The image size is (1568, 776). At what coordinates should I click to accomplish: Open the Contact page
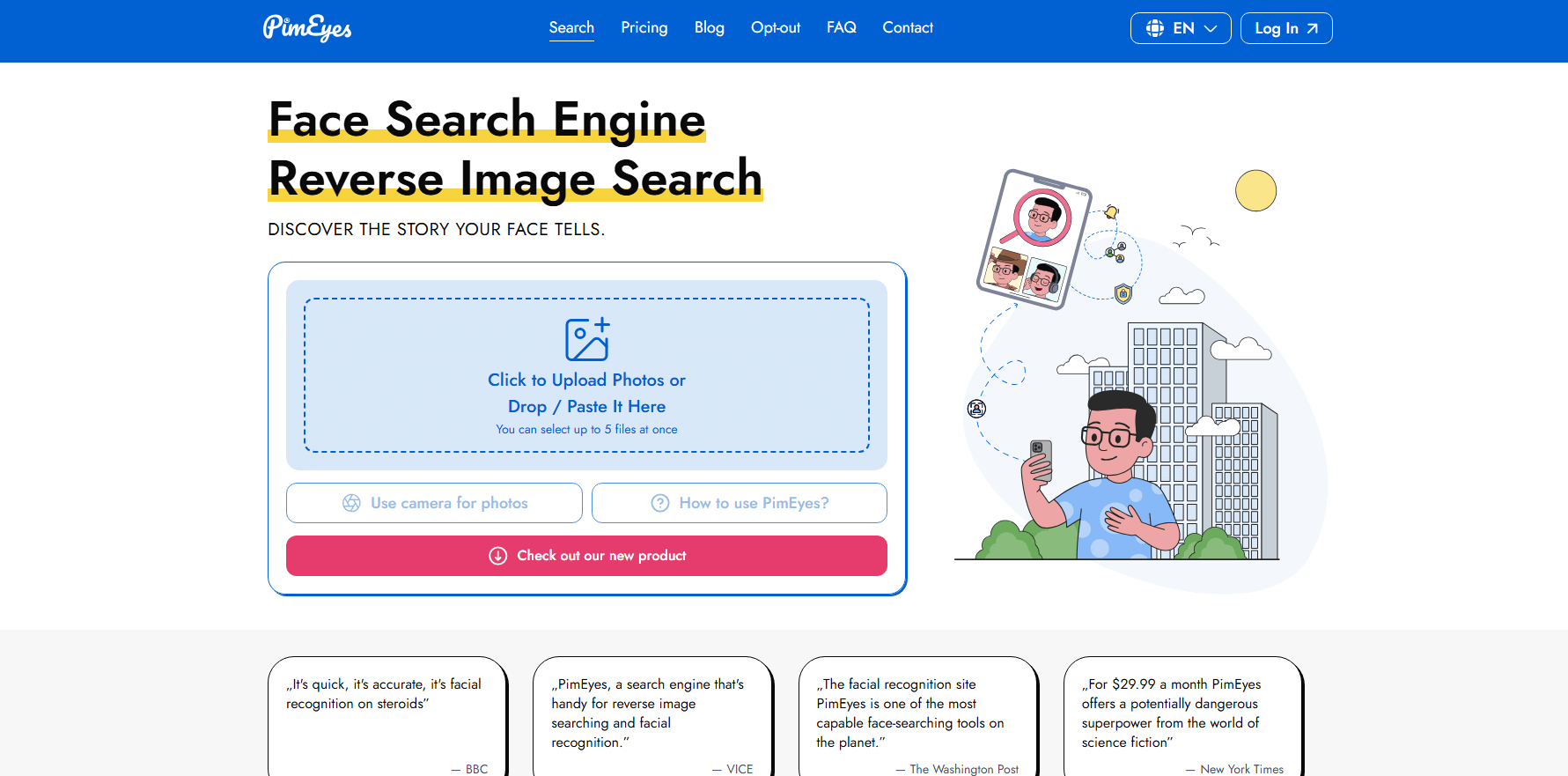pos(907,27)
